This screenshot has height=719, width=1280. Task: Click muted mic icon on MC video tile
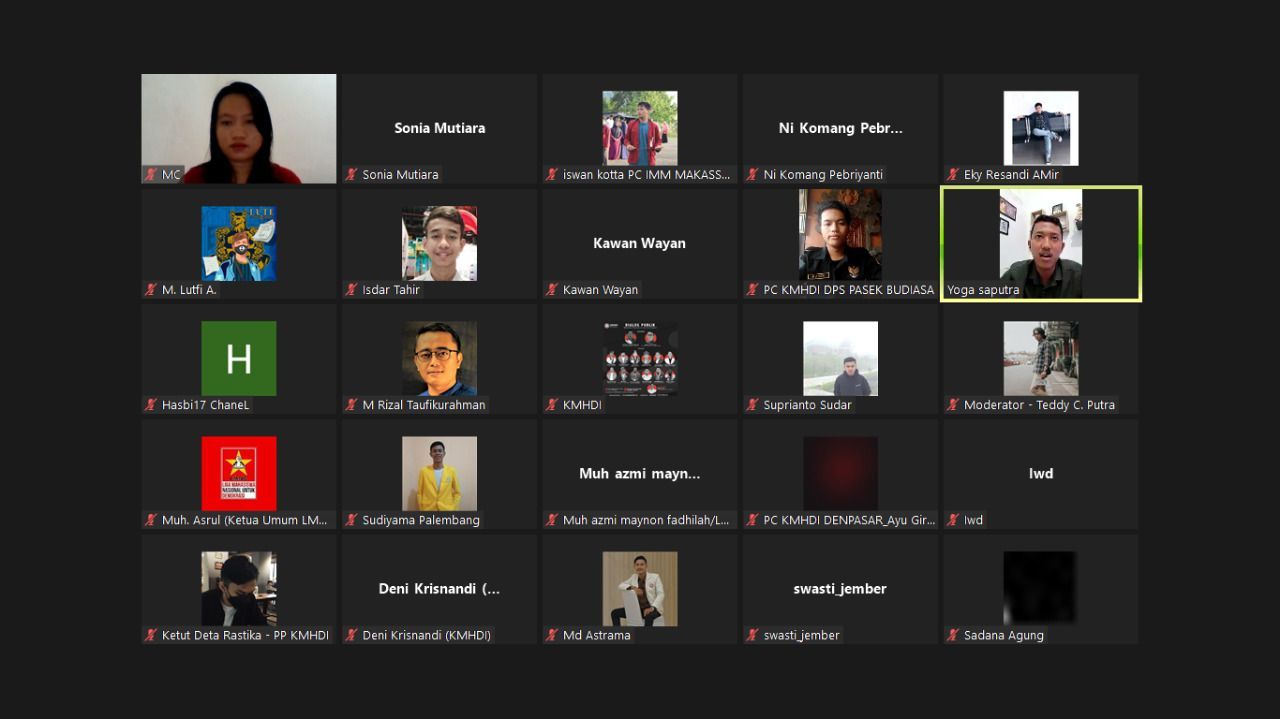(151, 175)
